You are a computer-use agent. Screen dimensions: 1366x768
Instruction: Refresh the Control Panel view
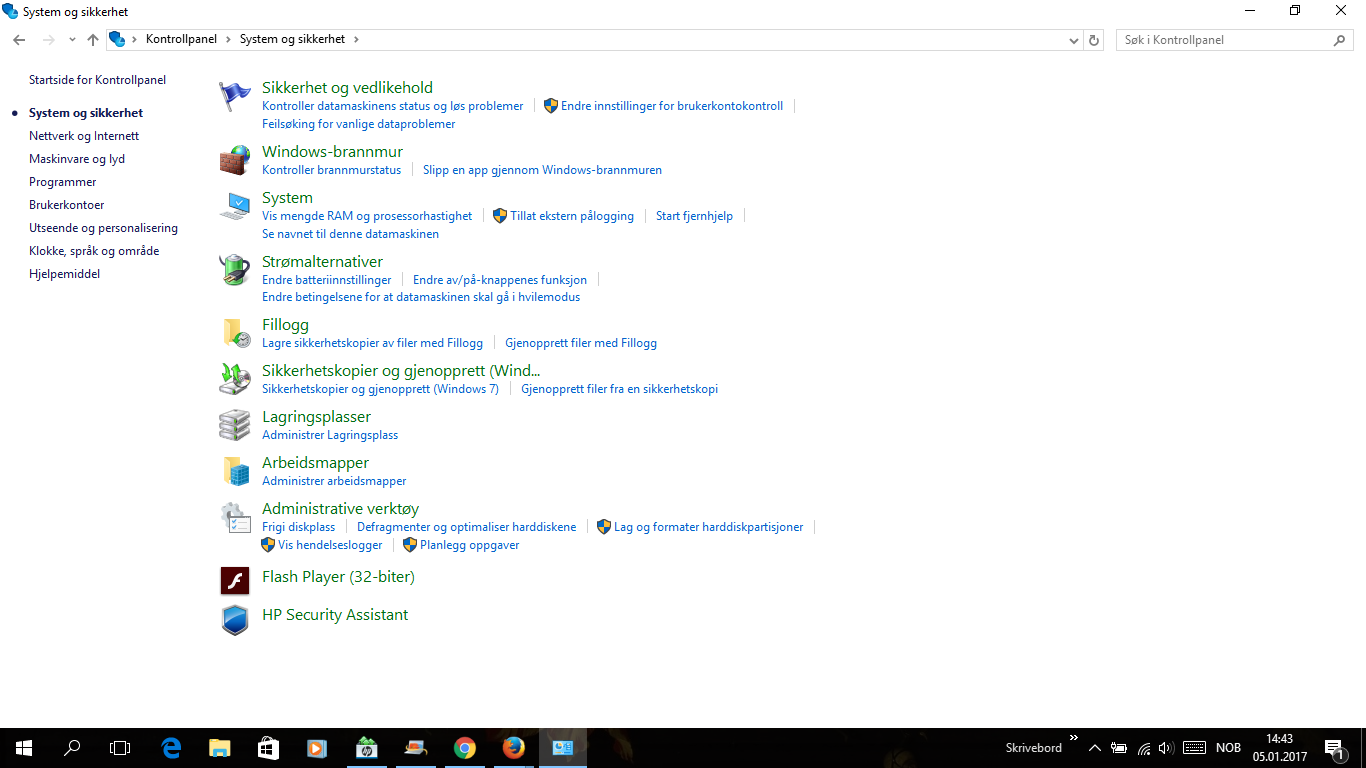click(x=1094, y=40)
